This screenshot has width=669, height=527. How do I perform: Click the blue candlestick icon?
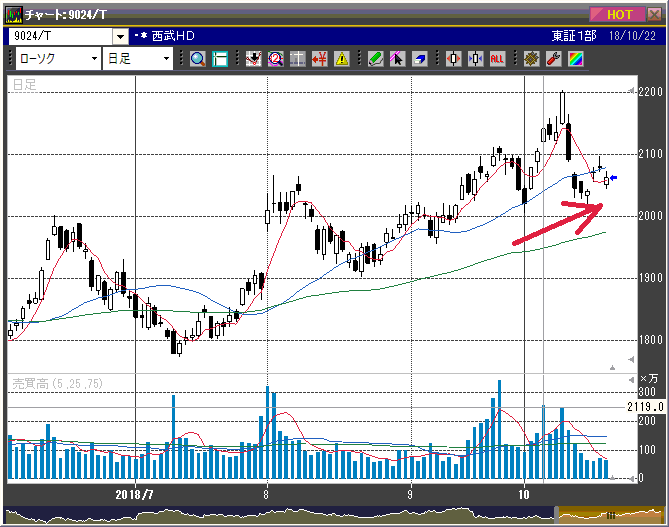coord(475,59)
